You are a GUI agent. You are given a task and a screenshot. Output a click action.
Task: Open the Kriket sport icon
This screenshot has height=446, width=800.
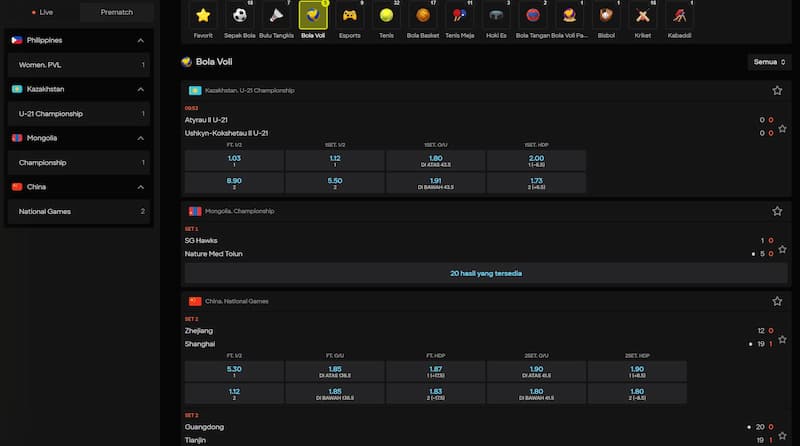[x=642, y=17]
